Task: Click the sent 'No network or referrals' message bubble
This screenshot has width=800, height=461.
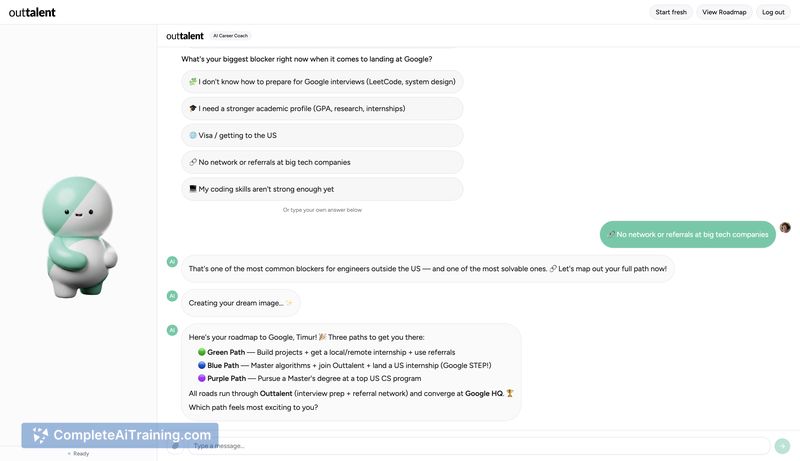Action: (687, 234)
